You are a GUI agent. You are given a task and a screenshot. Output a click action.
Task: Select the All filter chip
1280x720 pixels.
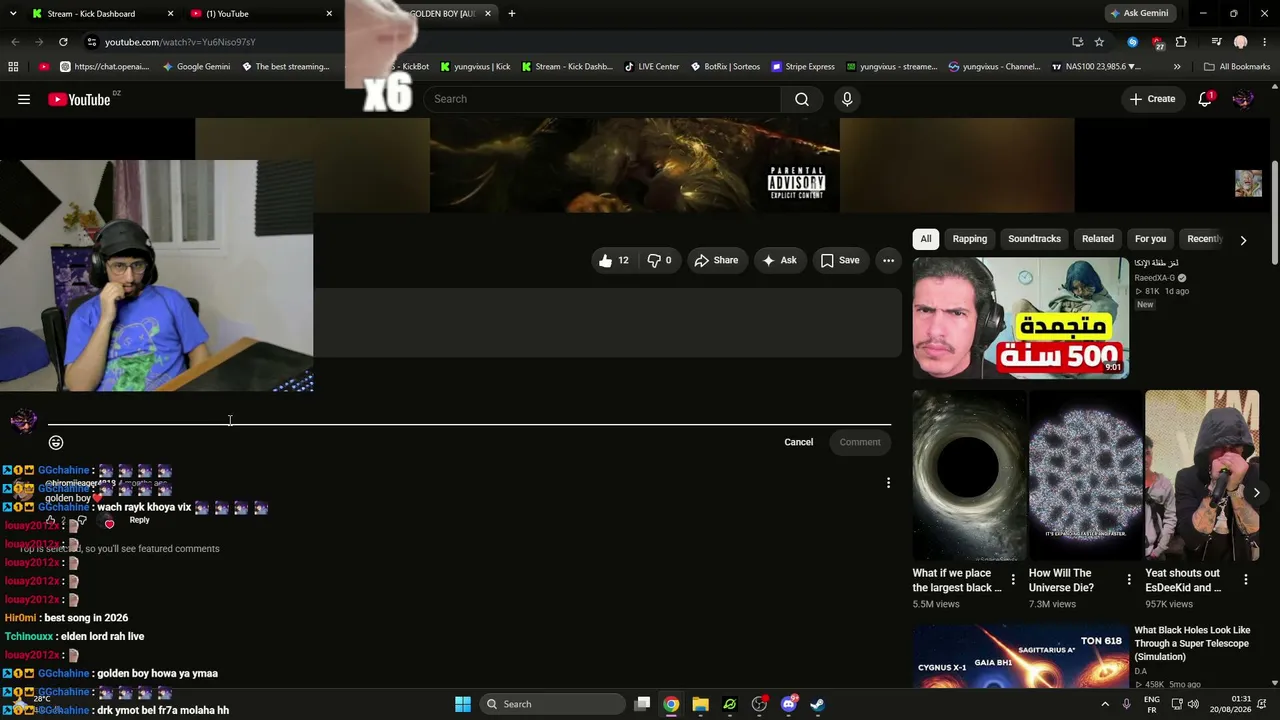point(926,239)
